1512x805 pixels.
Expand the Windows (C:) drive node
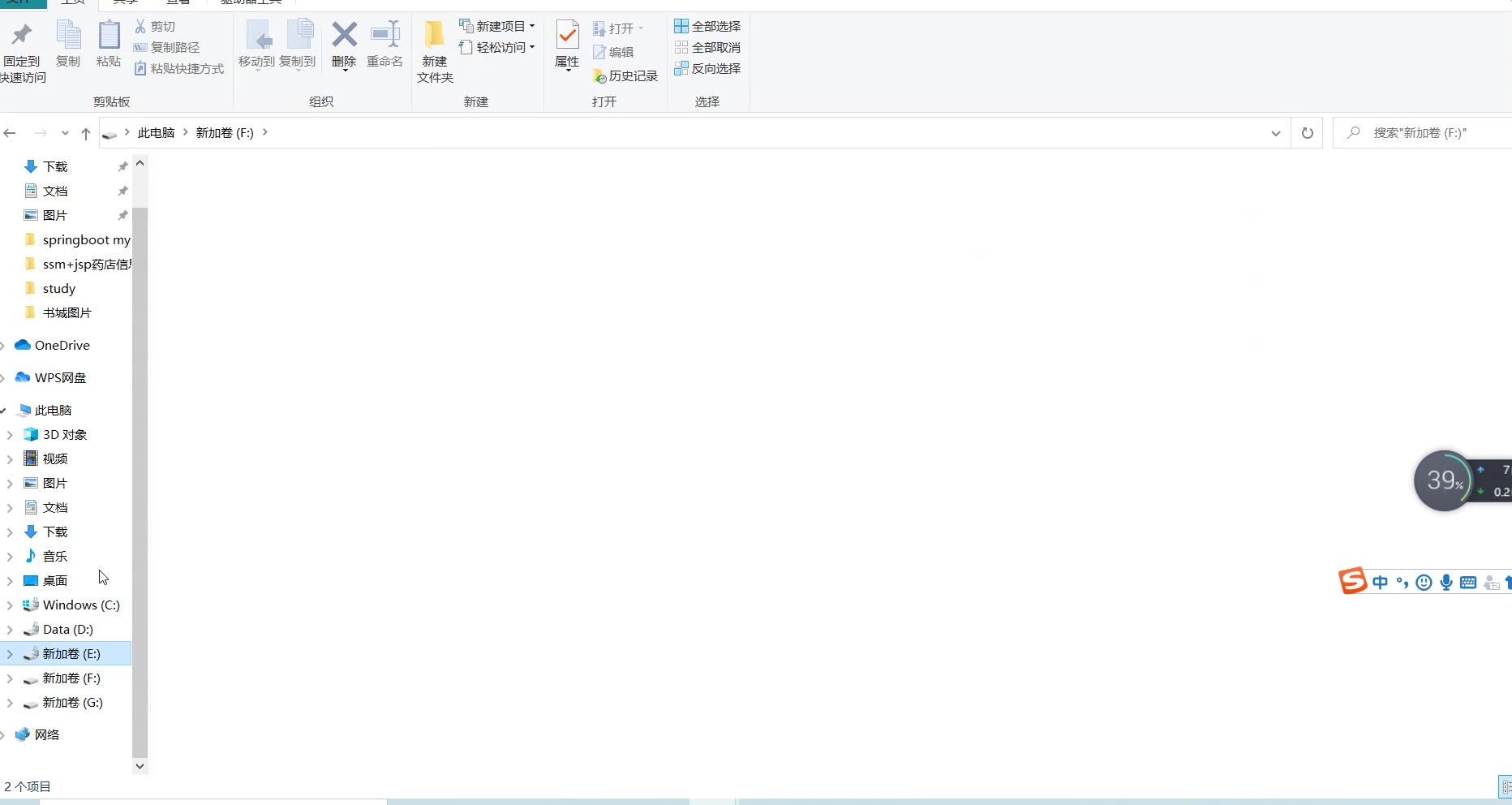[10, 605]
